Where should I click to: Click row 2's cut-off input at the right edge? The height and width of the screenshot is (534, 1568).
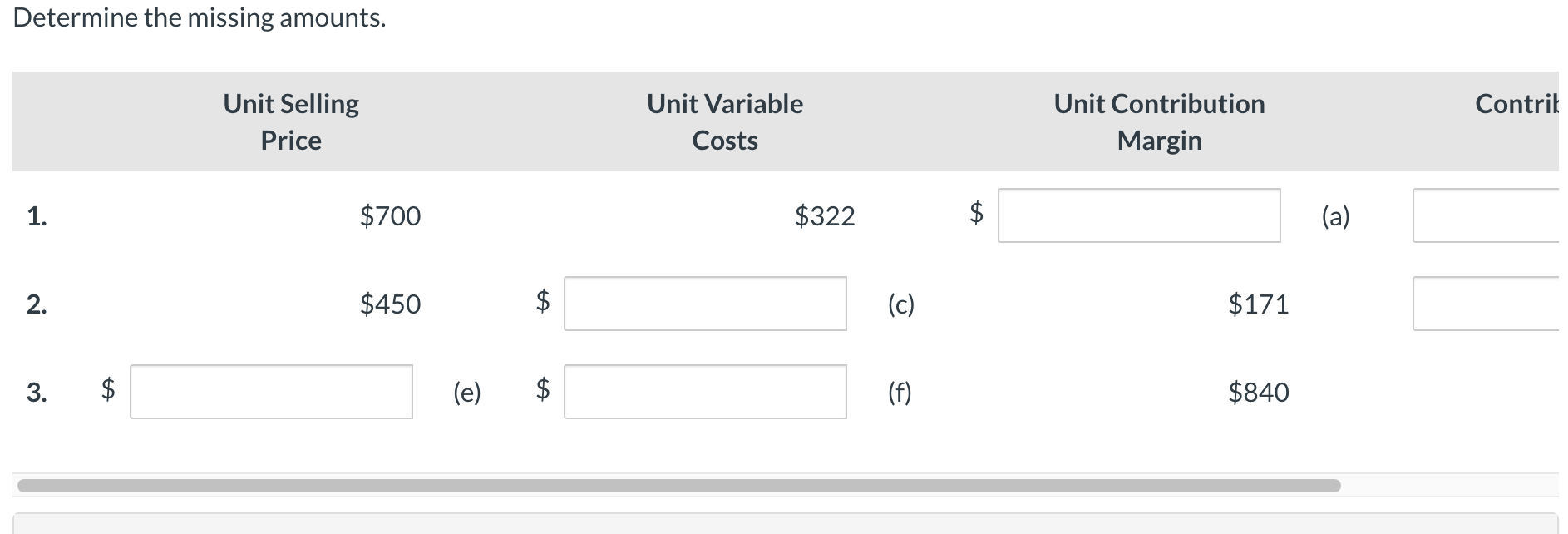click(1486, 304)
